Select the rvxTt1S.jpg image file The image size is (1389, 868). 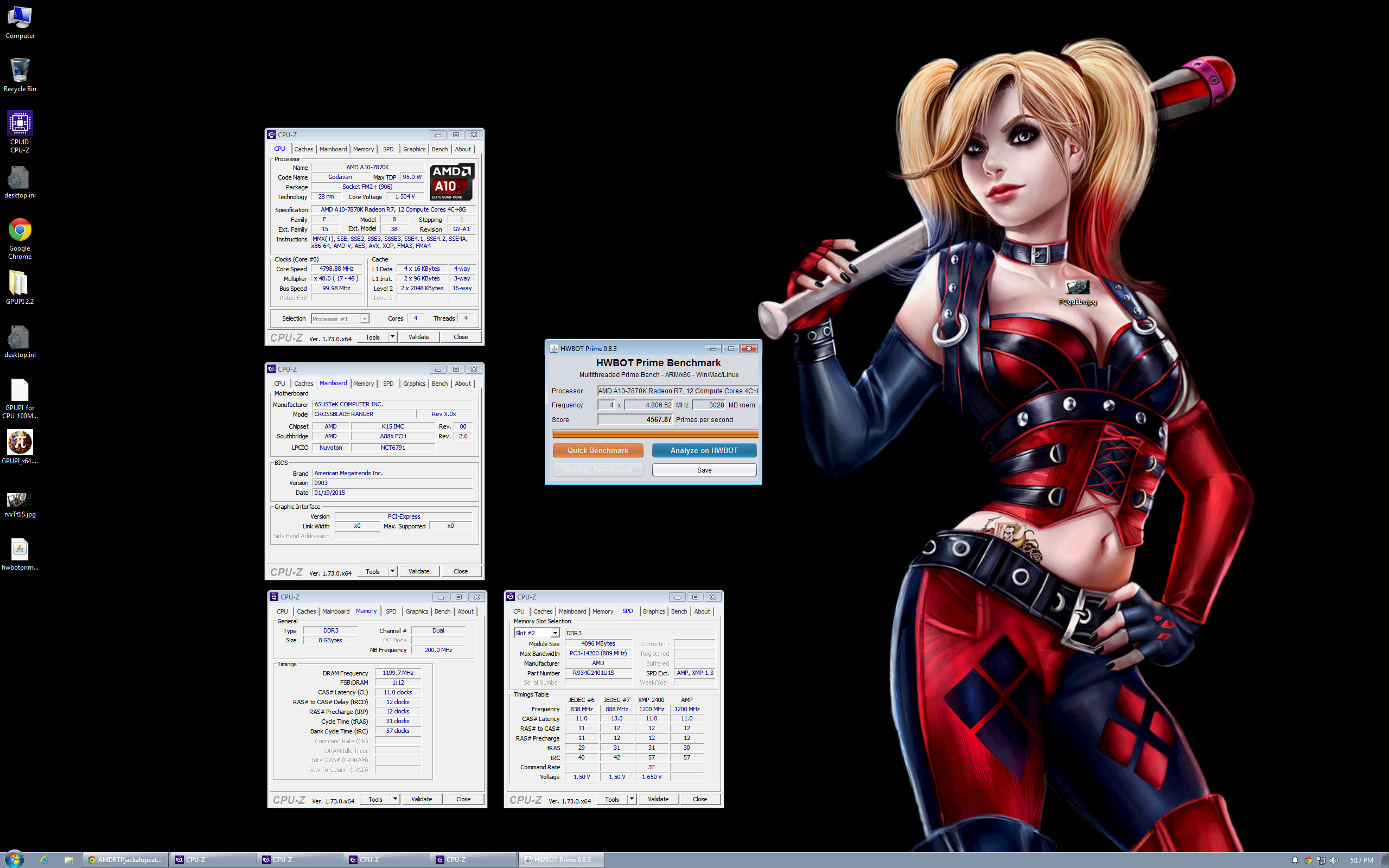[x=20, y=504]
